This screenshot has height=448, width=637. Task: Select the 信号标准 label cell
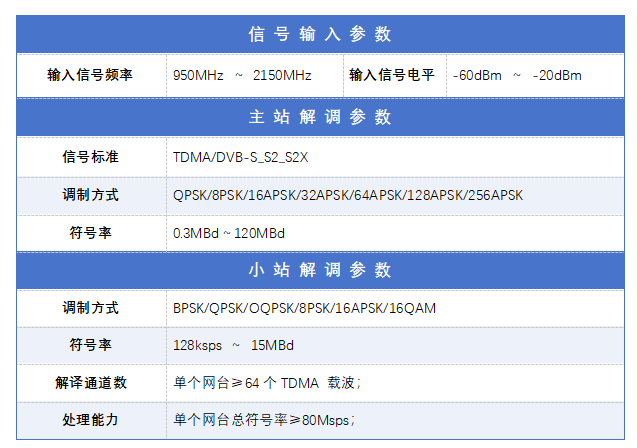[90, 157]
